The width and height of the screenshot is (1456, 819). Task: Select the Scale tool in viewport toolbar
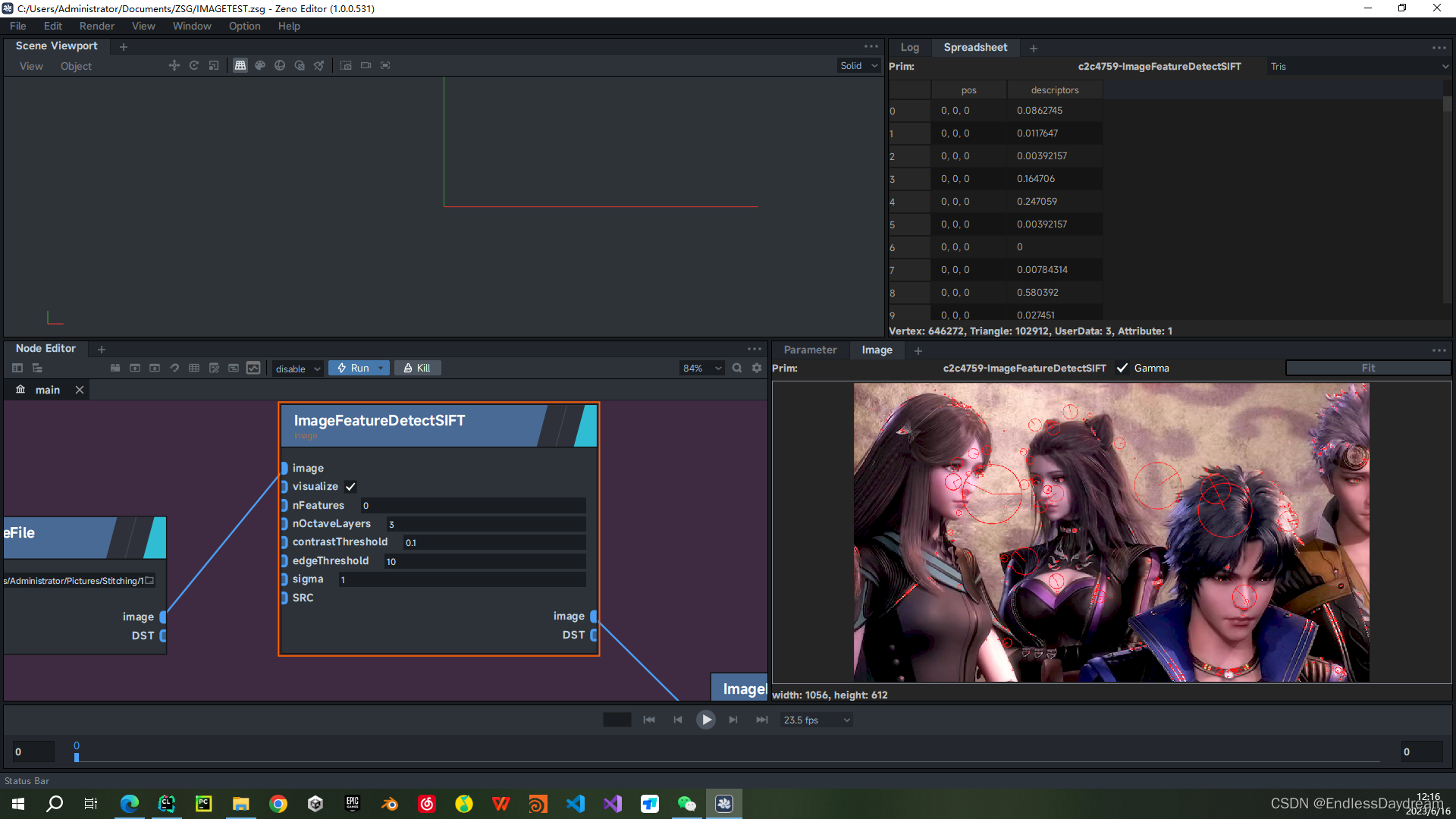(x=213, y=65)
